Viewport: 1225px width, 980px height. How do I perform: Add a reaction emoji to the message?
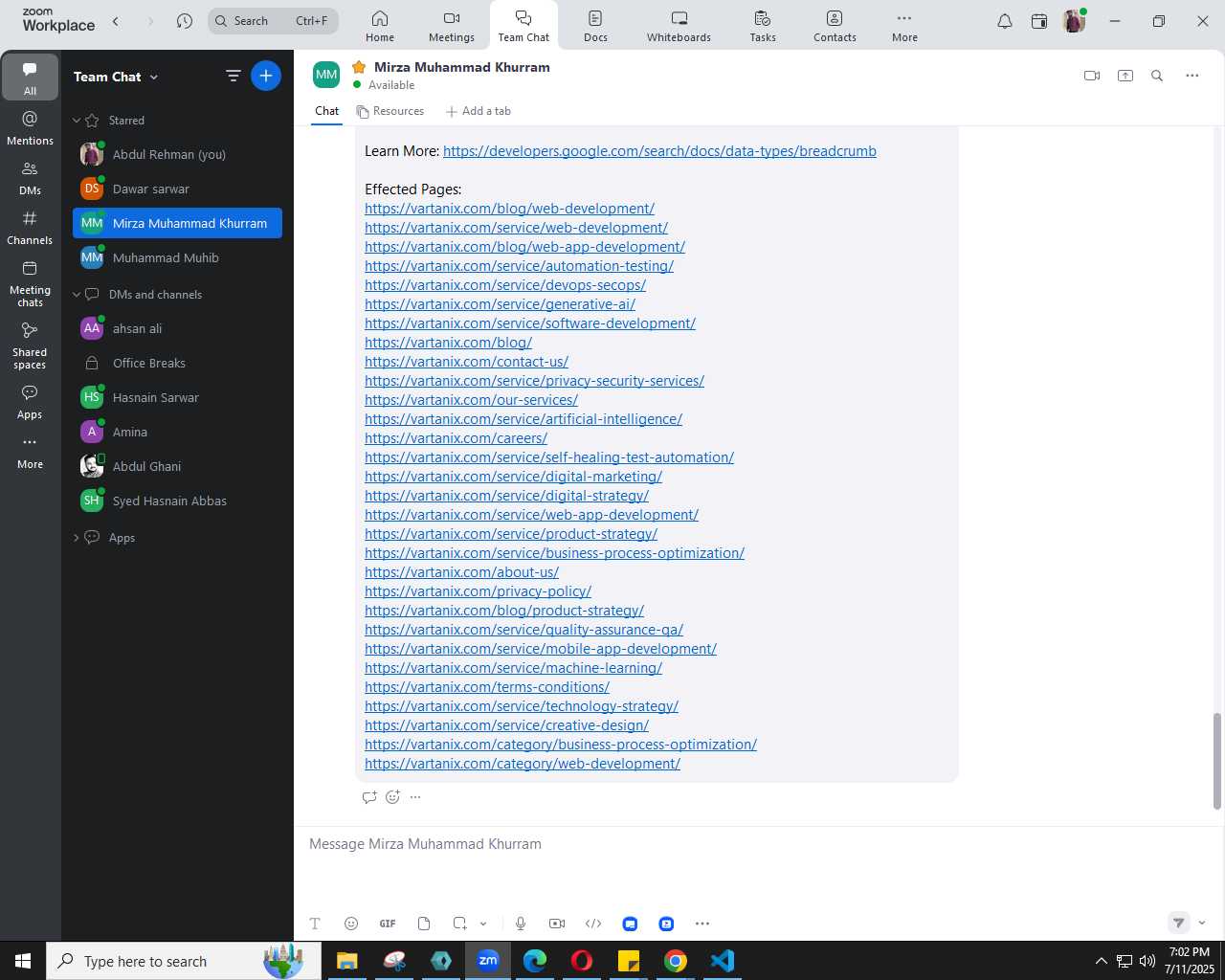pyautogui.click(x=392, y=797)
